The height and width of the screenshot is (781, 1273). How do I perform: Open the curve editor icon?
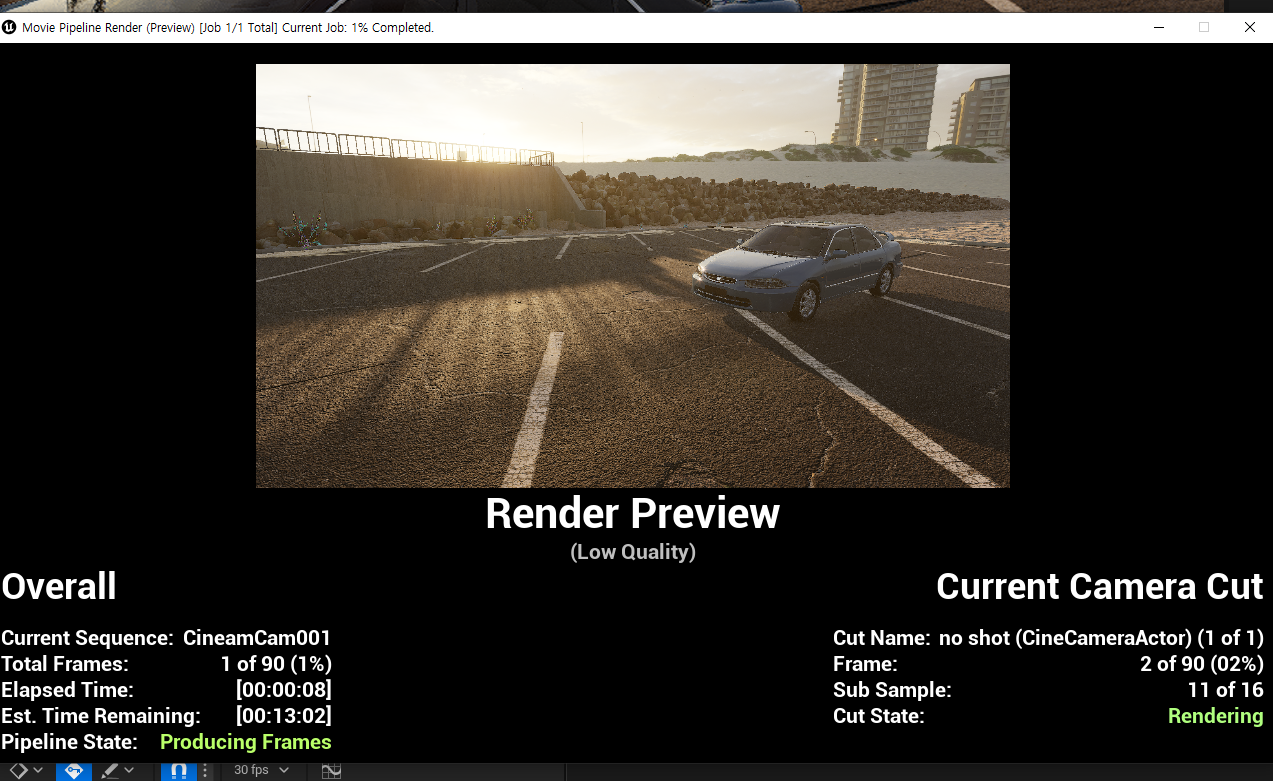click(x=331, y=771)
